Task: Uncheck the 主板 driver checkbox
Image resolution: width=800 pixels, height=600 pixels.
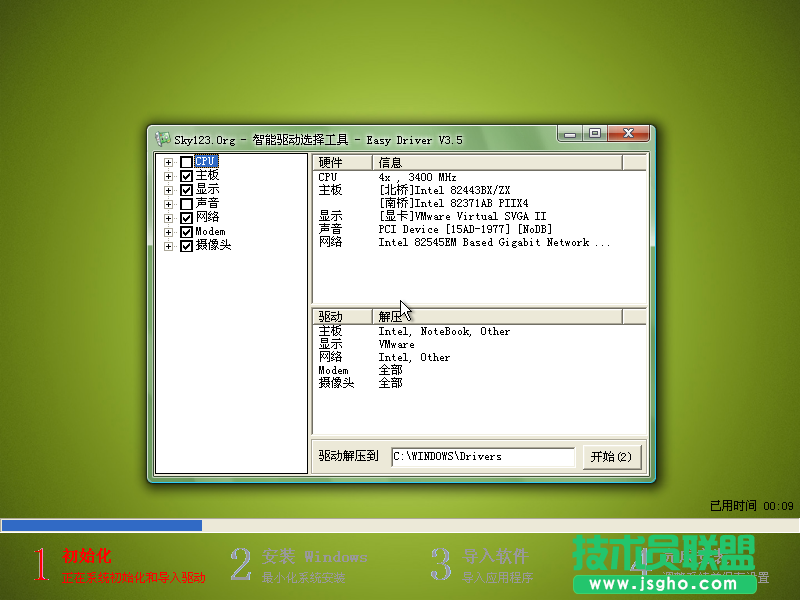Action: coord(186,176)
